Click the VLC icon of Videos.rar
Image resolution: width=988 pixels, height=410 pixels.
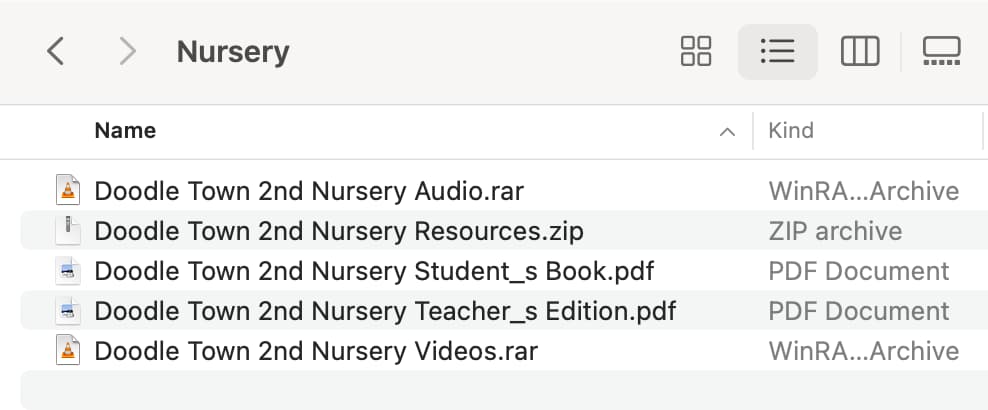point(67,351)
